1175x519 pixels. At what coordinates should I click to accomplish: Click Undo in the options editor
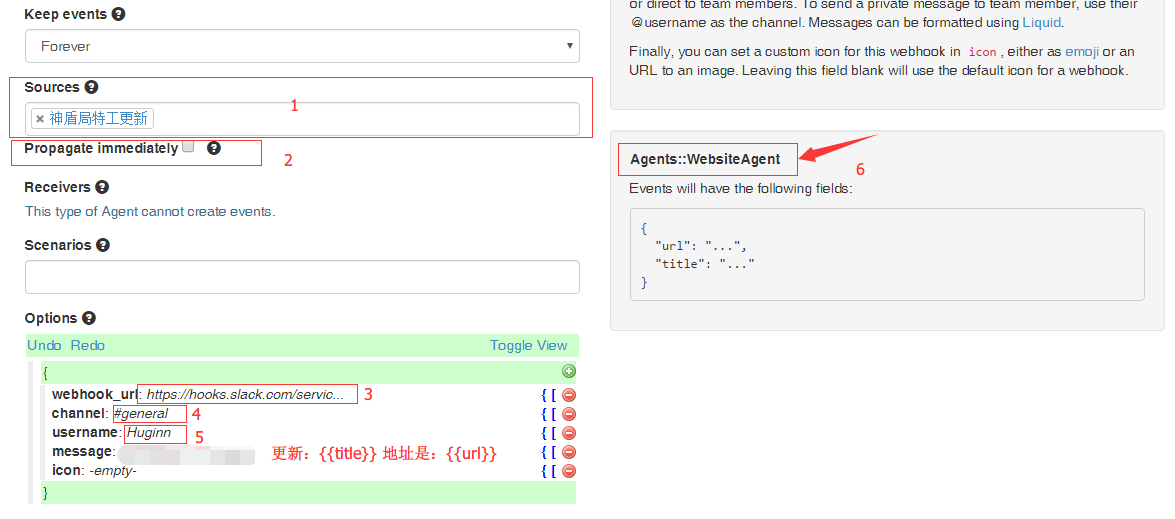(44, 345)
